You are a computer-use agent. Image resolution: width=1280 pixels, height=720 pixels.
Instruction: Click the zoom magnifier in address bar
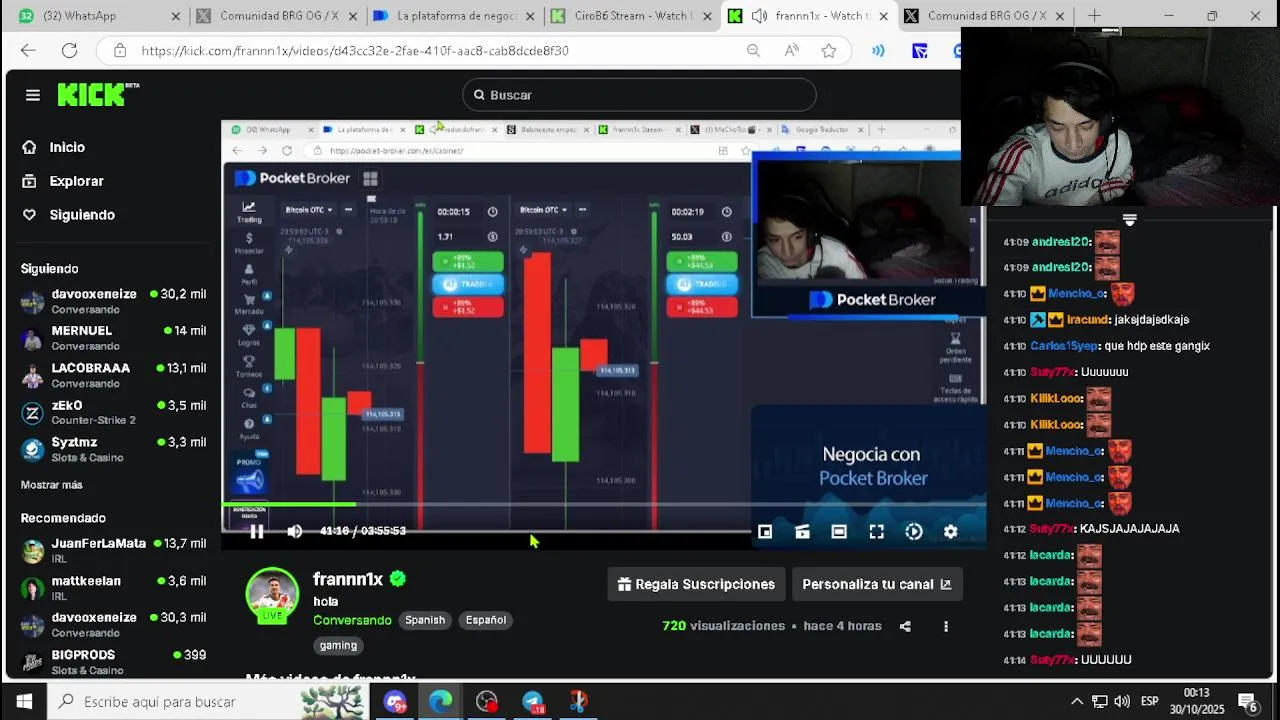(x=753, y=50)
